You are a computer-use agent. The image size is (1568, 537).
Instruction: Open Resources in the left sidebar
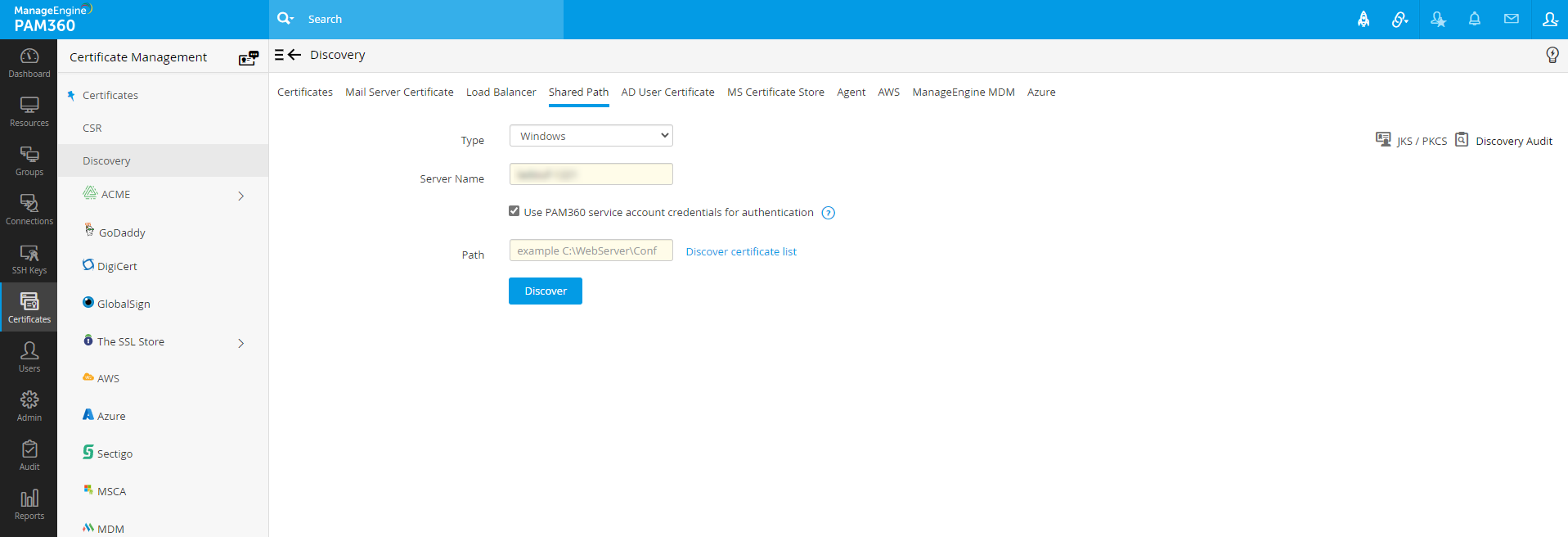(x=29, y=111)
